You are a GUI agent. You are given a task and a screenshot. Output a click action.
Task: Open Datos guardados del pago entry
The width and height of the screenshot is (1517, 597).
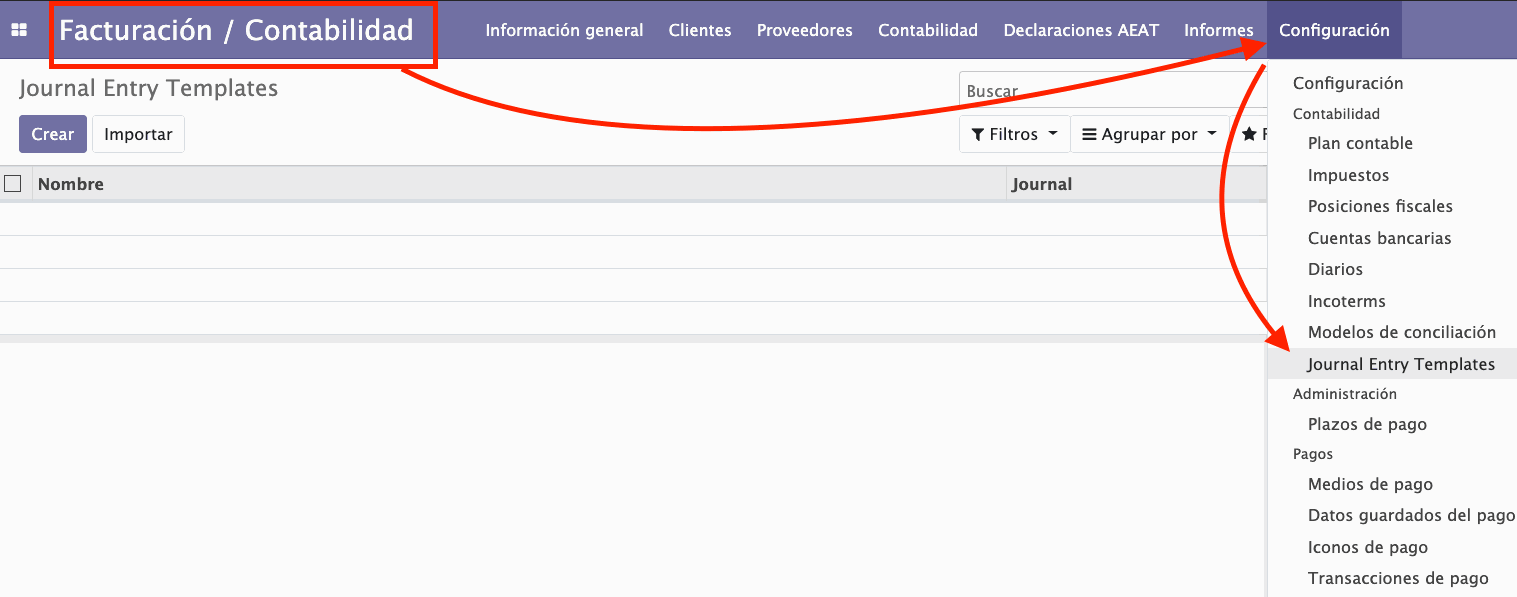coord(1411,515)
